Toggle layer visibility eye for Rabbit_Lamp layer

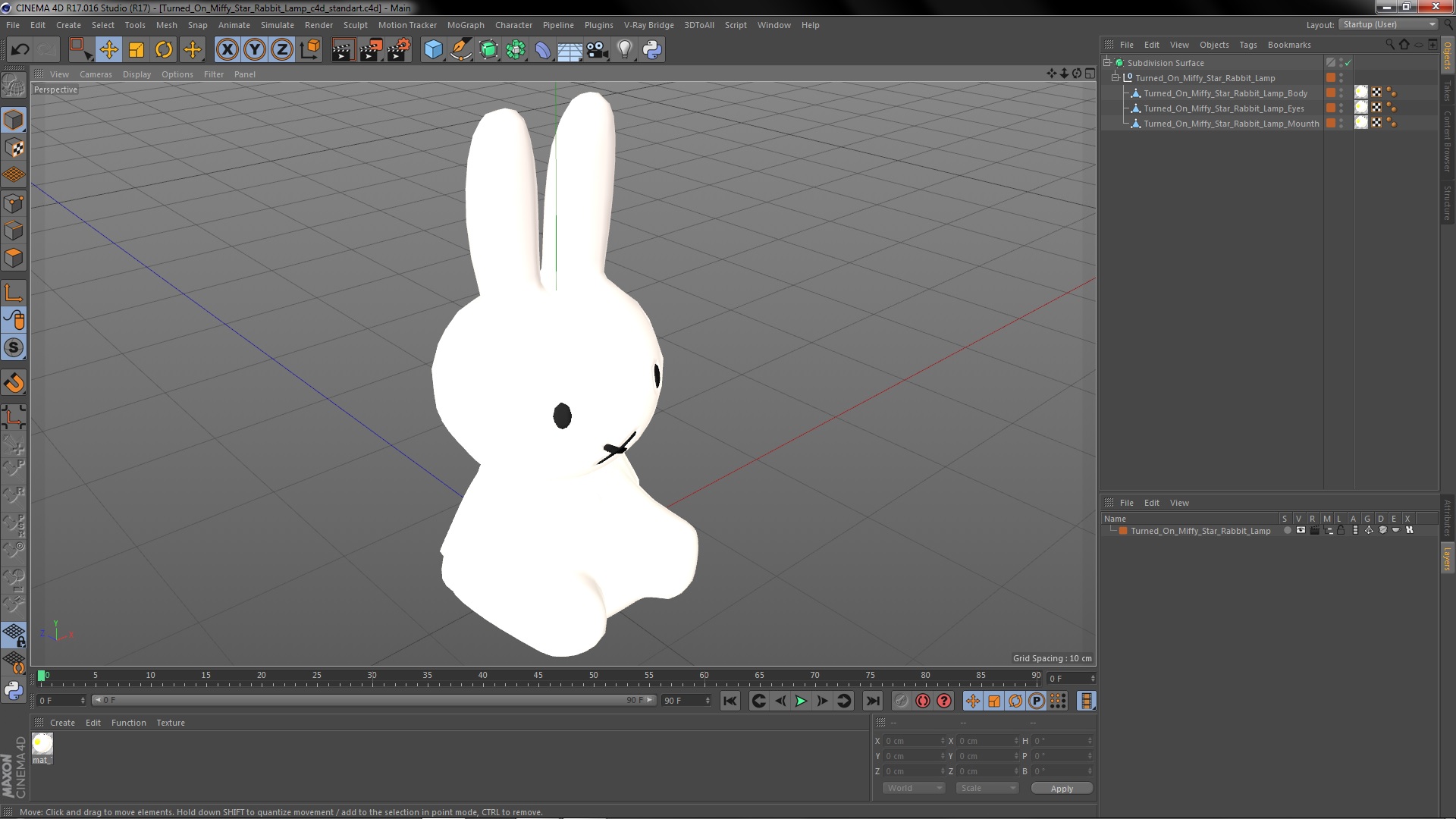coord(1301,531)
